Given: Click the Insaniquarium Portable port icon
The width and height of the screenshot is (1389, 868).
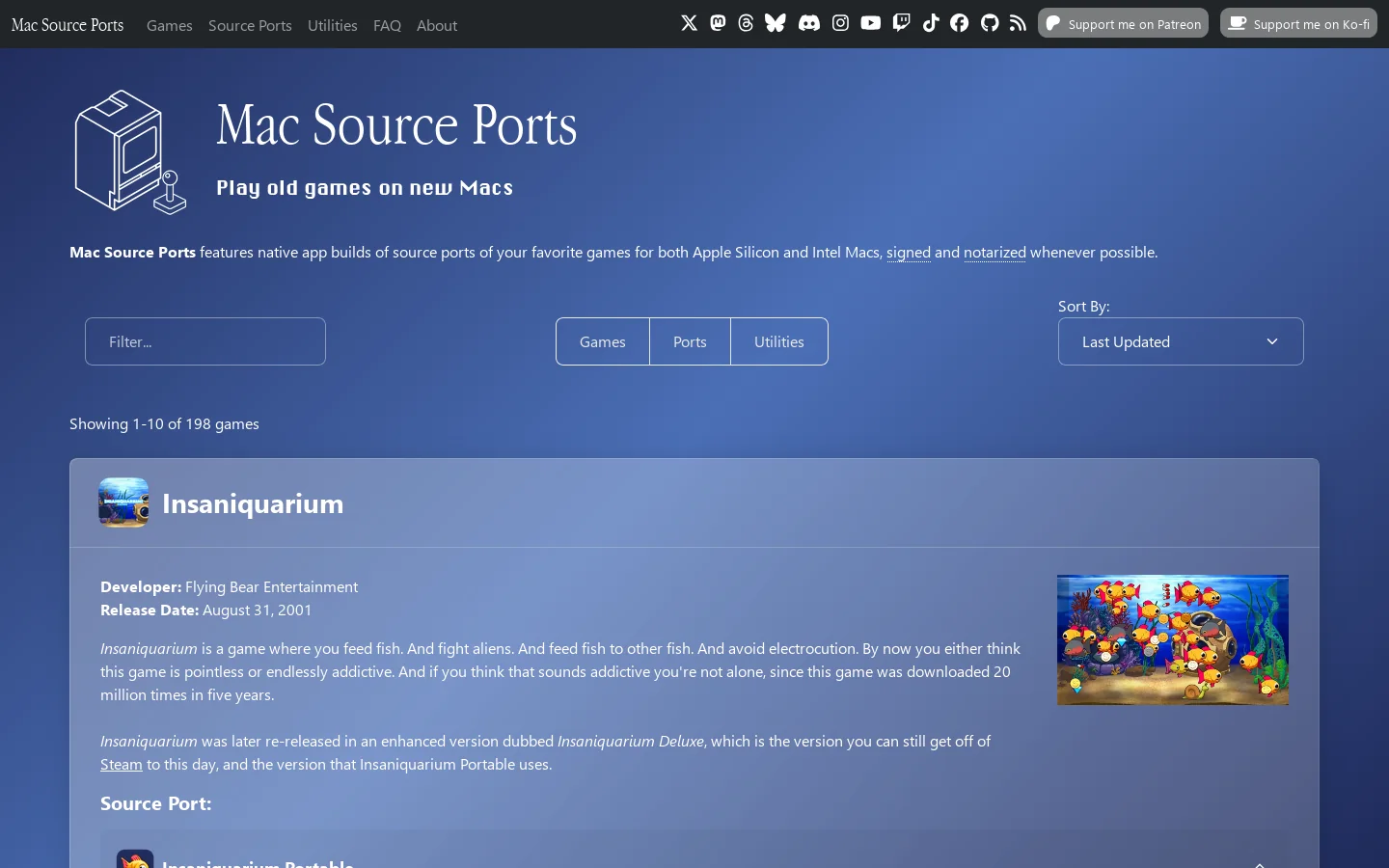Looking at the screenshot, I should (135, 858).
